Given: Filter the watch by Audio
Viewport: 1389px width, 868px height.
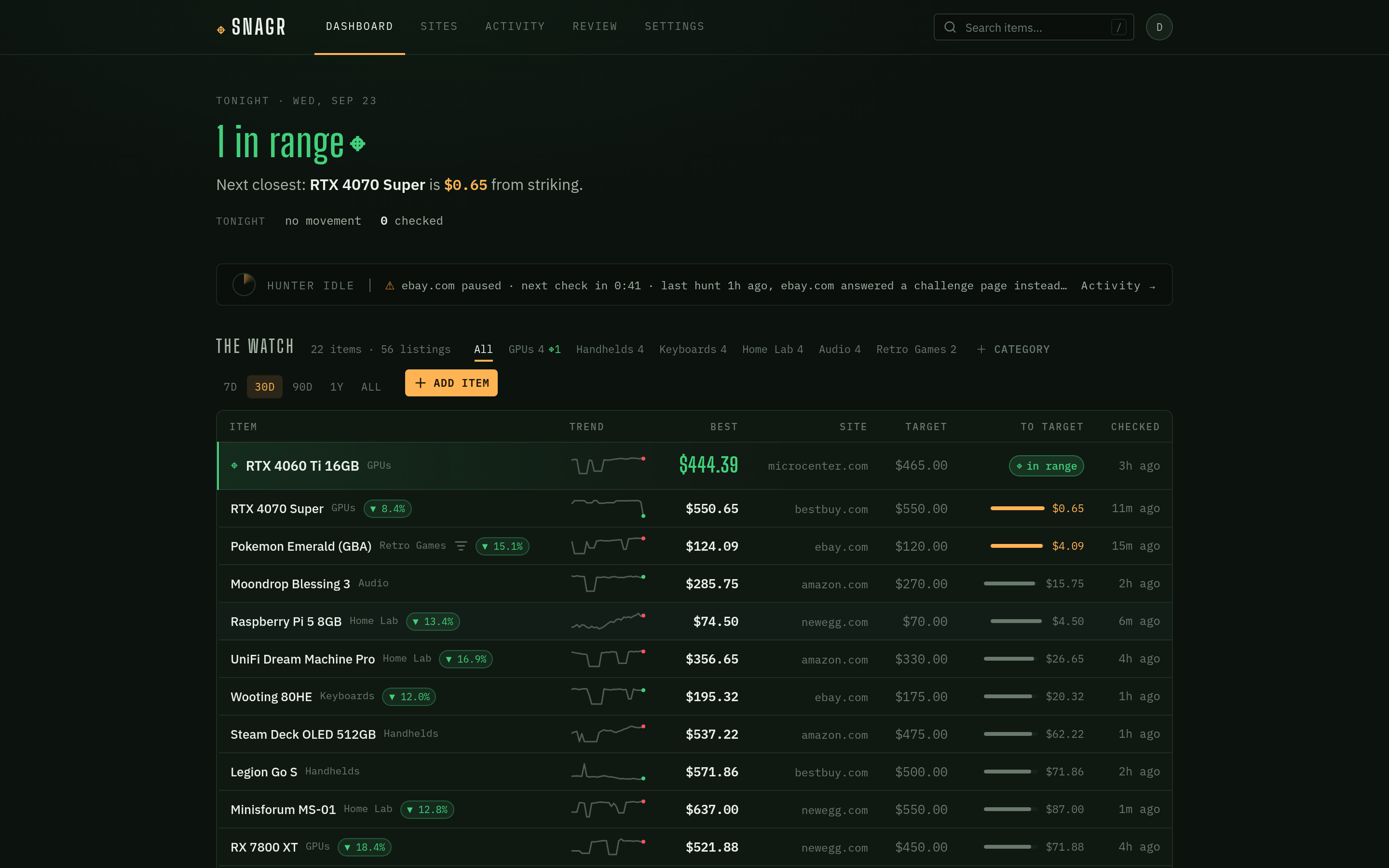Looking at the screenshot, I should [x=840, y=349].
